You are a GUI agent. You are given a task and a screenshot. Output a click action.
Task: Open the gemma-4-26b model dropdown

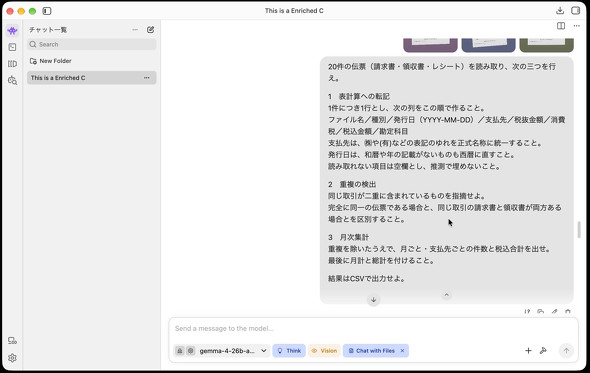coord(233,351)
